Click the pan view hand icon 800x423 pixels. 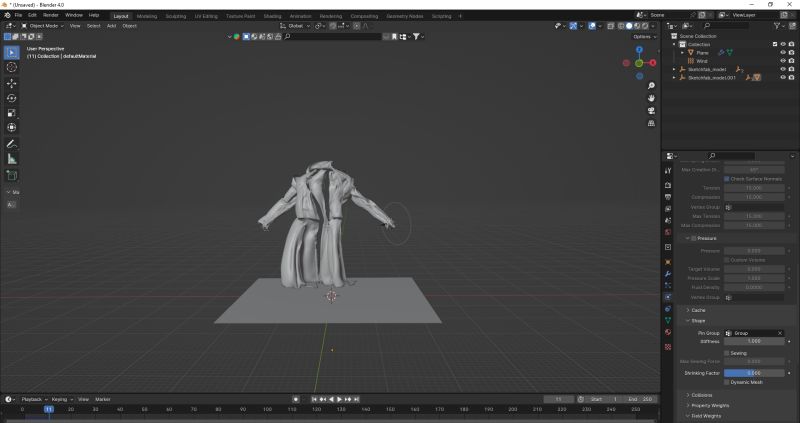pyautogui.click(x=652, y=98)
